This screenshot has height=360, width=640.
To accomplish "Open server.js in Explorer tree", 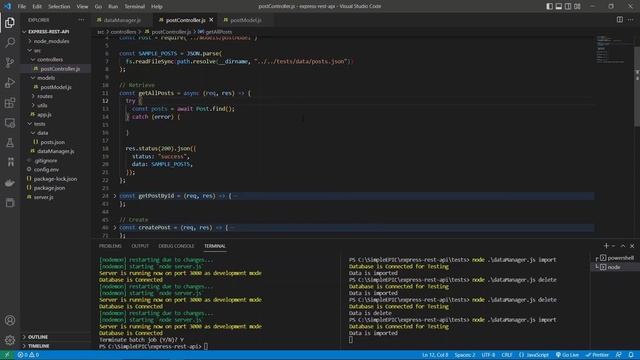I will pyautogui.click(x=44, y=197).
